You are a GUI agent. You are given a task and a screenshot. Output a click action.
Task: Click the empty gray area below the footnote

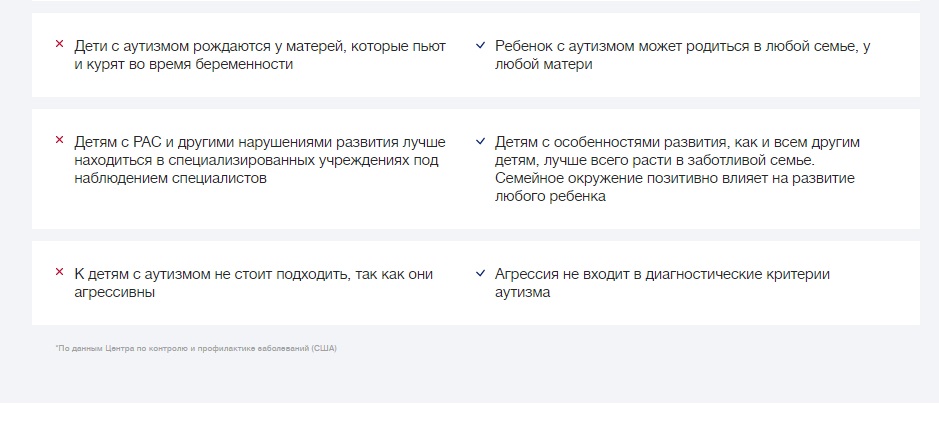click(x=470, y=380)
